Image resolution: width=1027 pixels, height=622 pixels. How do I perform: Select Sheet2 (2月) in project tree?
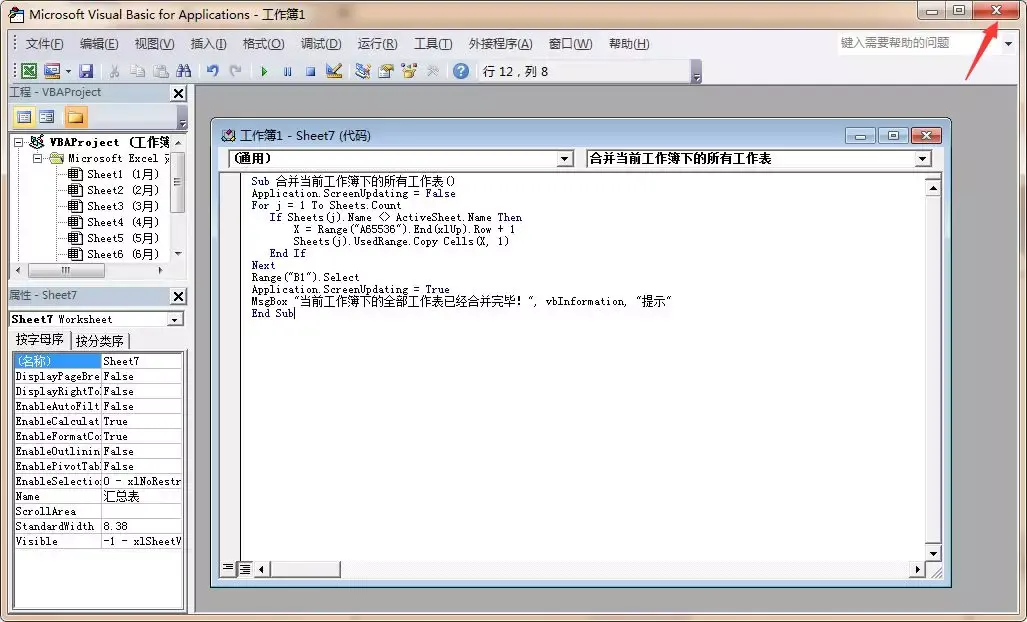click(x=113, y=190)
